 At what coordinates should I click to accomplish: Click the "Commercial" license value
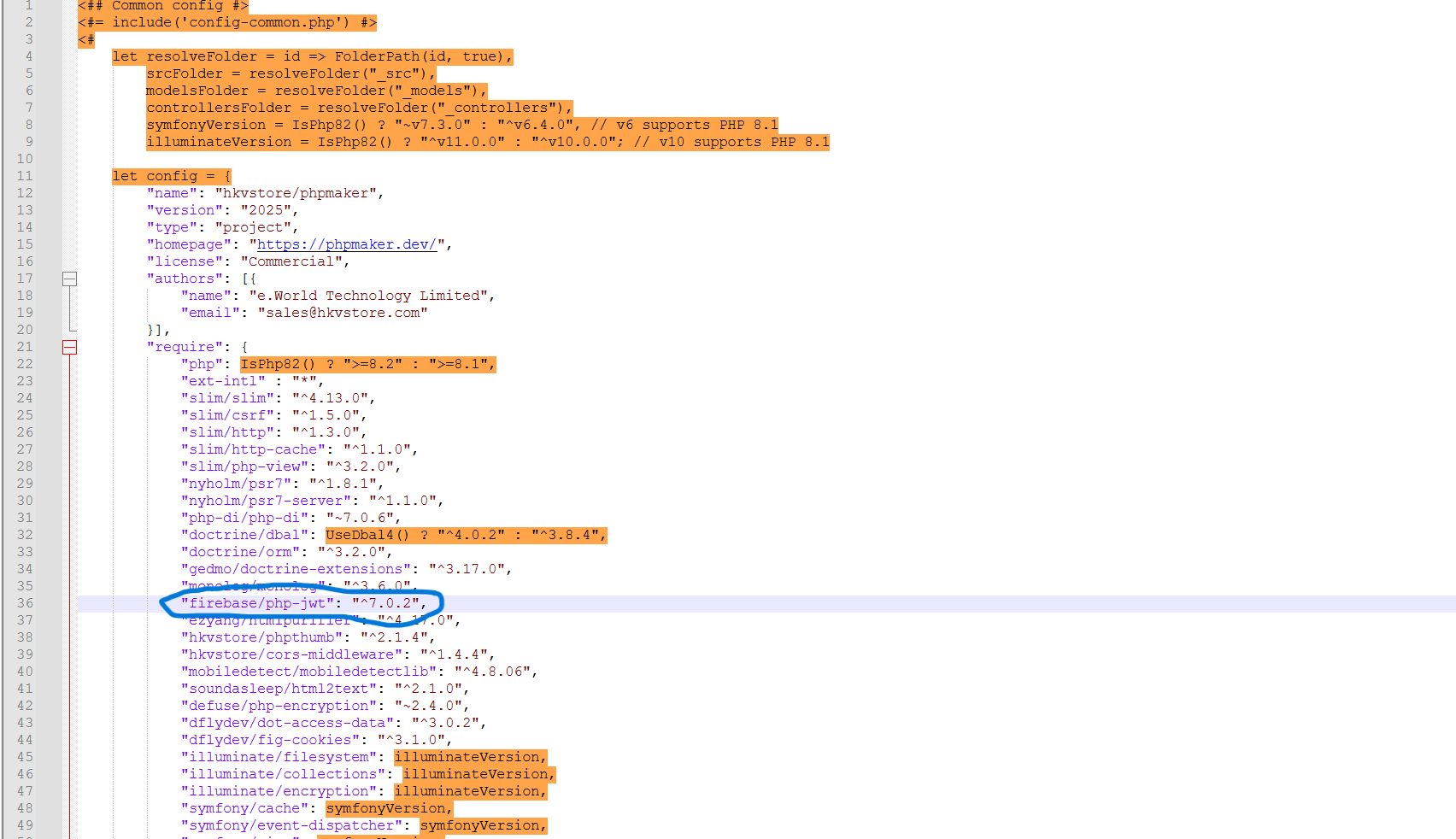(291, 261)
